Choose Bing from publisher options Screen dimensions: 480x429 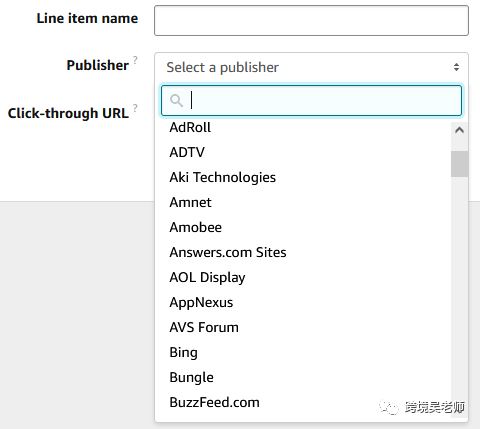pyautogui.click(x=303, y=352)
